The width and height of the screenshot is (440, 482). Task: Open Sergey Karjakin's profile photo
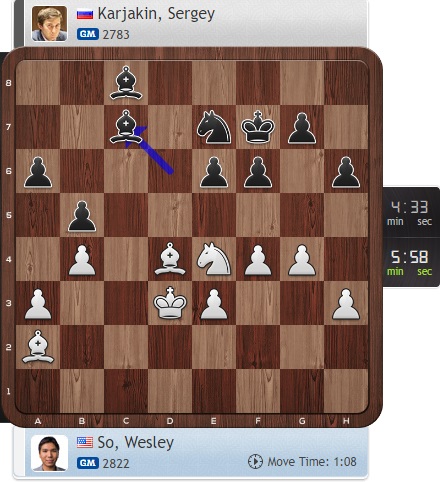pos(49,24)
